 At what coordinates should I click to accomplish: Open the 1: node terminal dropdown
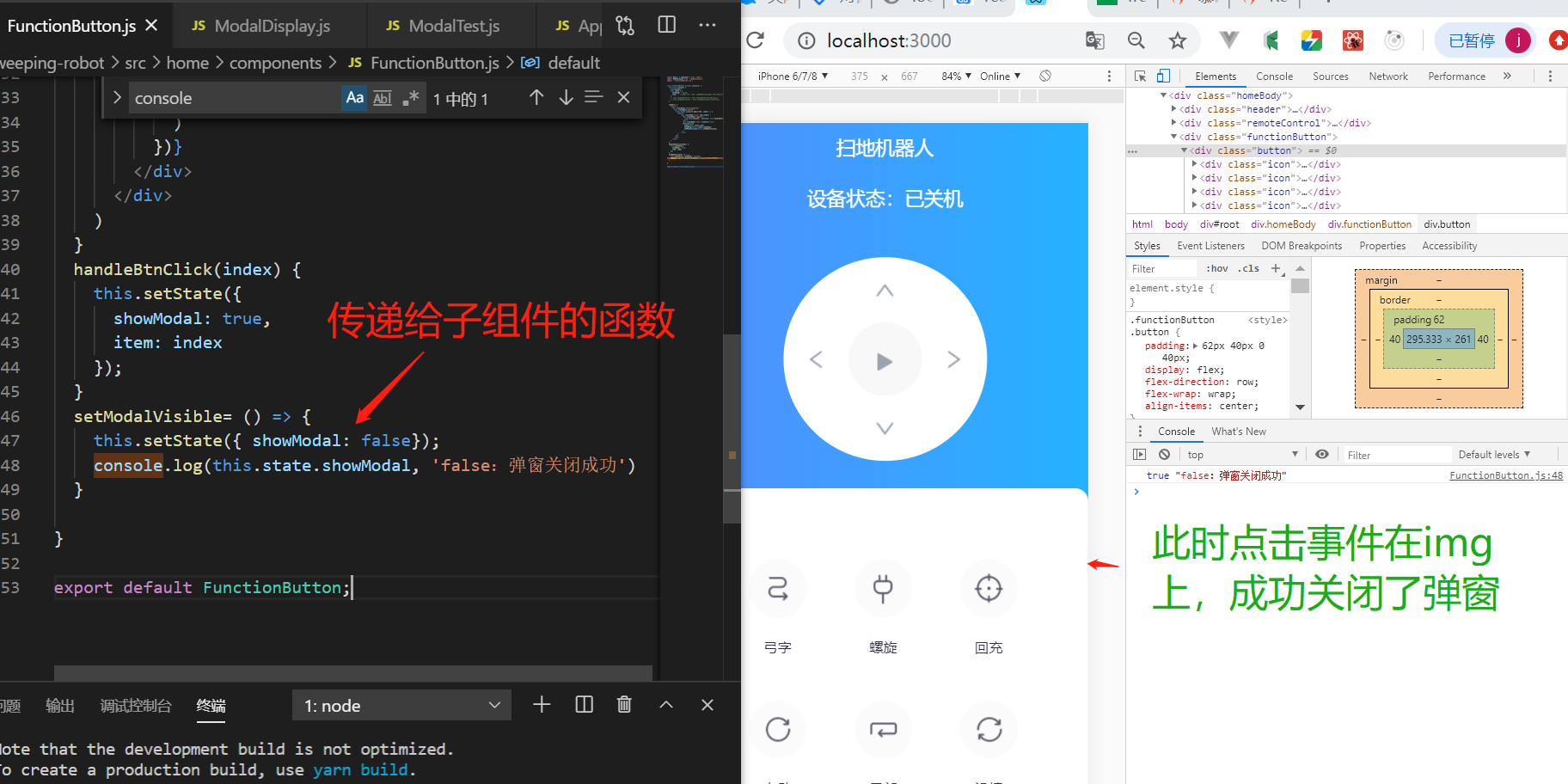click(401, 706)
